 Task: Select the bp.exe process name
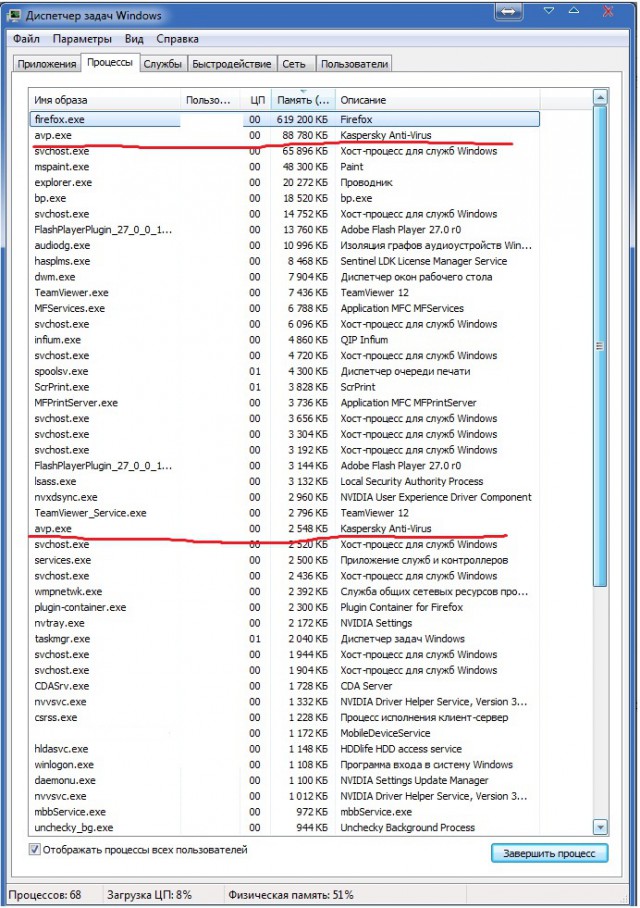50,198
